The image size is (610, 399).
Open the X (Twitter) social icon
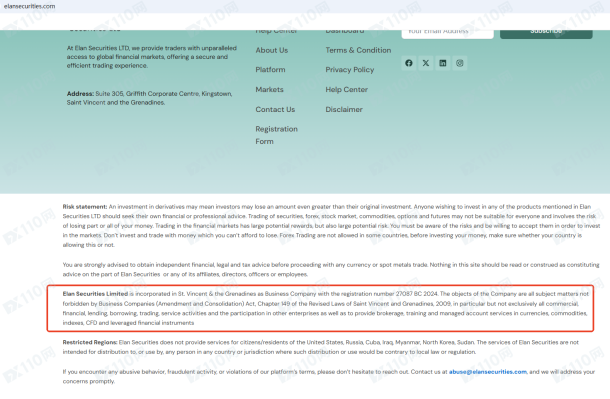point(426,63)
